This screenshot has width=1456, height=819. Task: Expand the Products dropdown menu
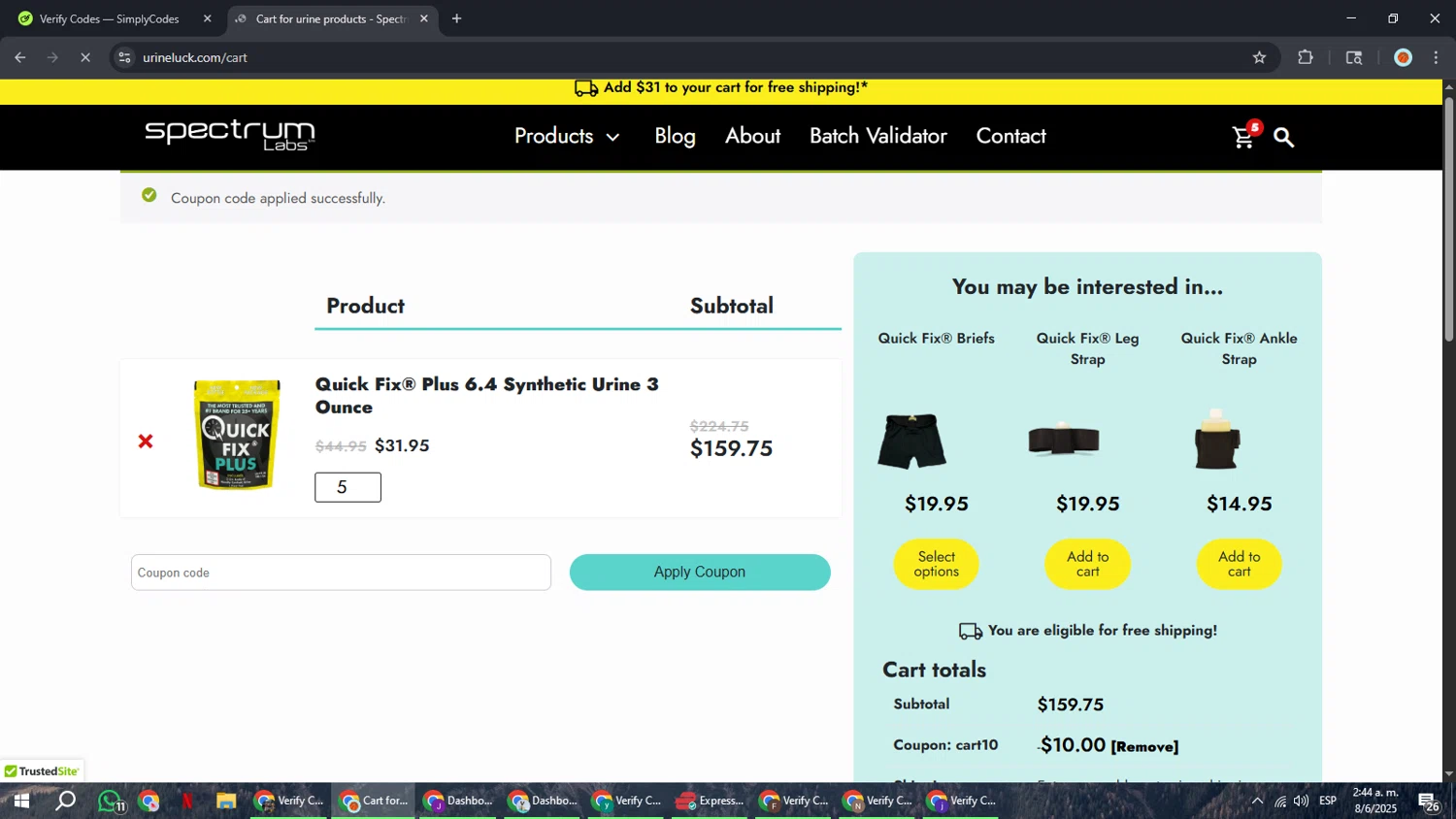567,136
